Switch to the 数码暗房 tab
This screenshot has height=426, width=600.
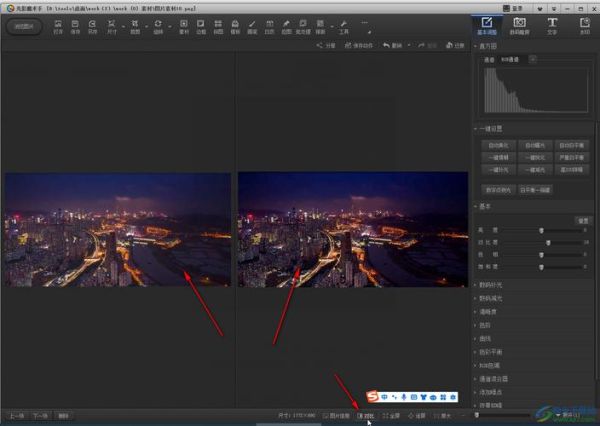(x=519, y=24)
